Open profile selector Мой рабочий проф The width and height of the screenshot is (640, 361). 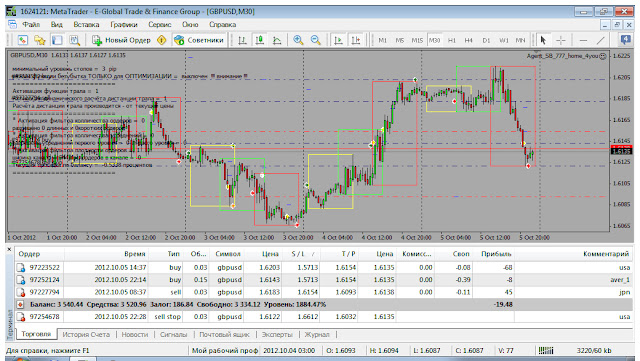pyautogui.click(x=225, y=350)
